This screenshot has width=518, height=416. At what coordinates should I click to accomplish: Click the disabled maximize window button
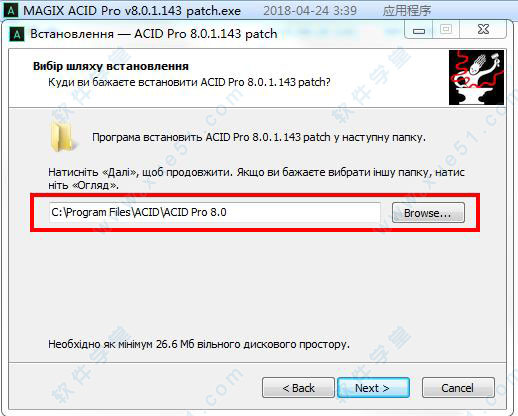tap(446, 30)
